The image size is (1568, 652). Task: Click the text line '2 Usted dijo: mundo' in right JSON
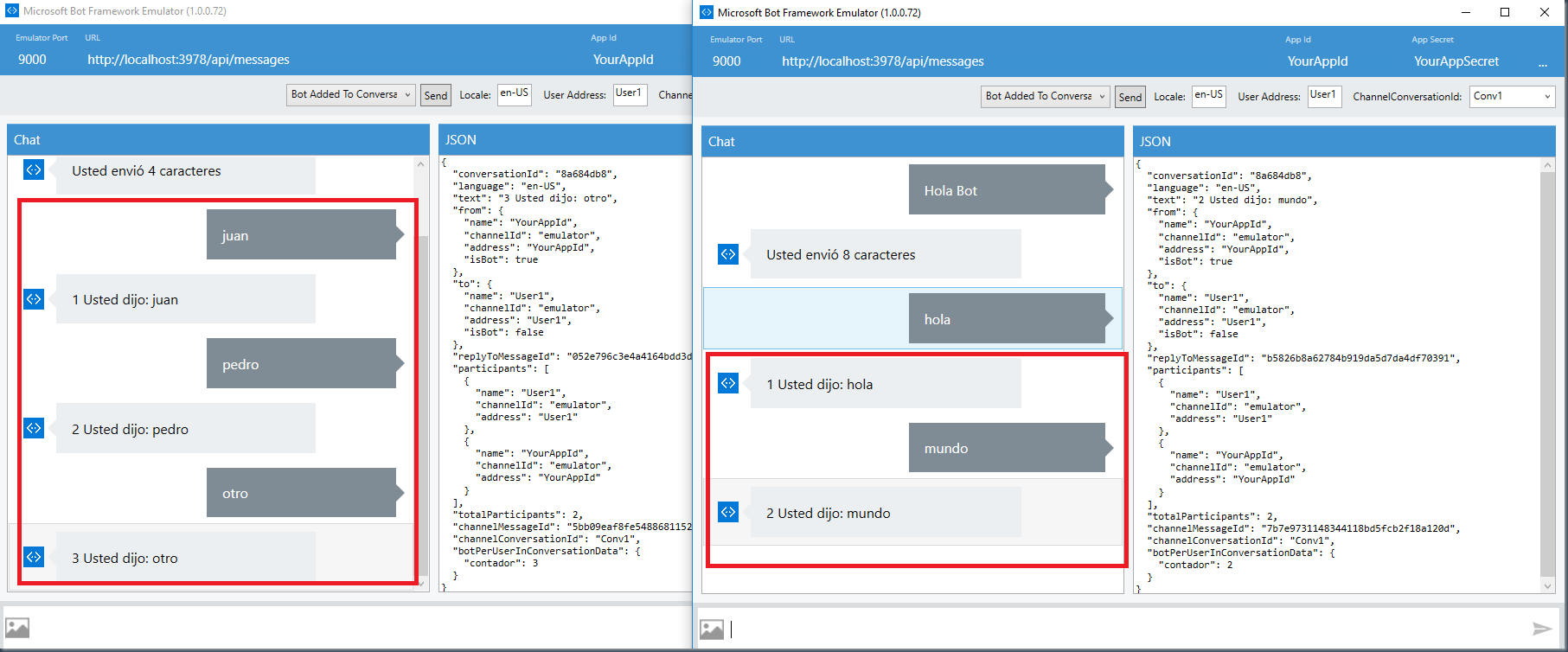coord(1232,200)
